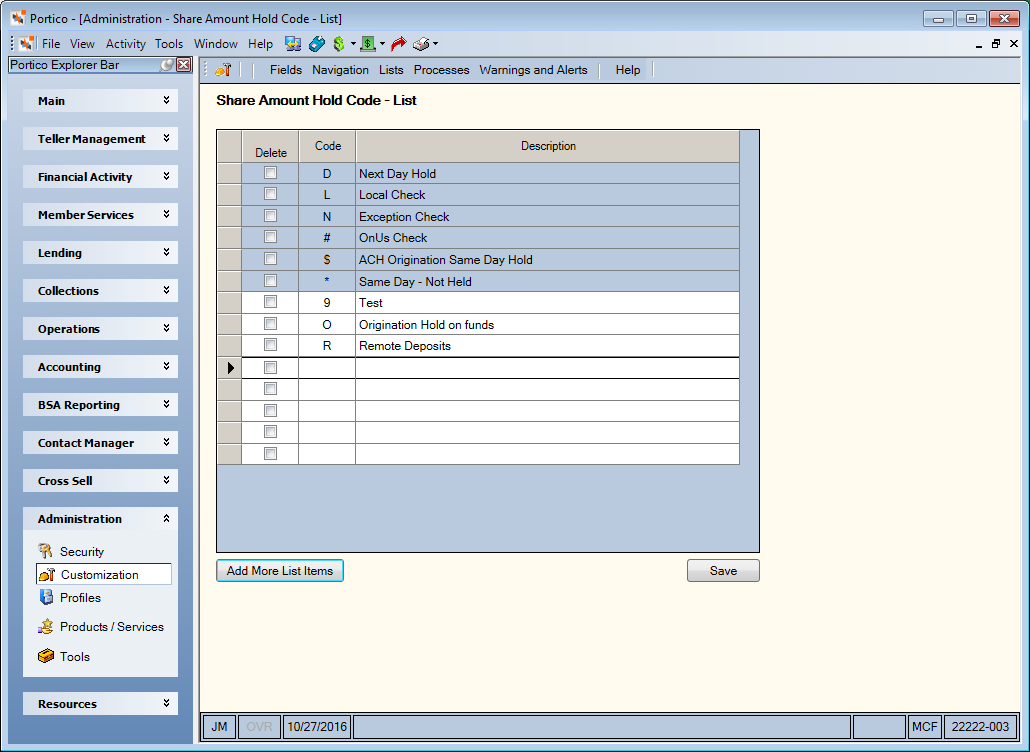Image resolution: width=1030 pixels, height=752 pixels.
Task: Click the Save button
Action: pos(723,571)
